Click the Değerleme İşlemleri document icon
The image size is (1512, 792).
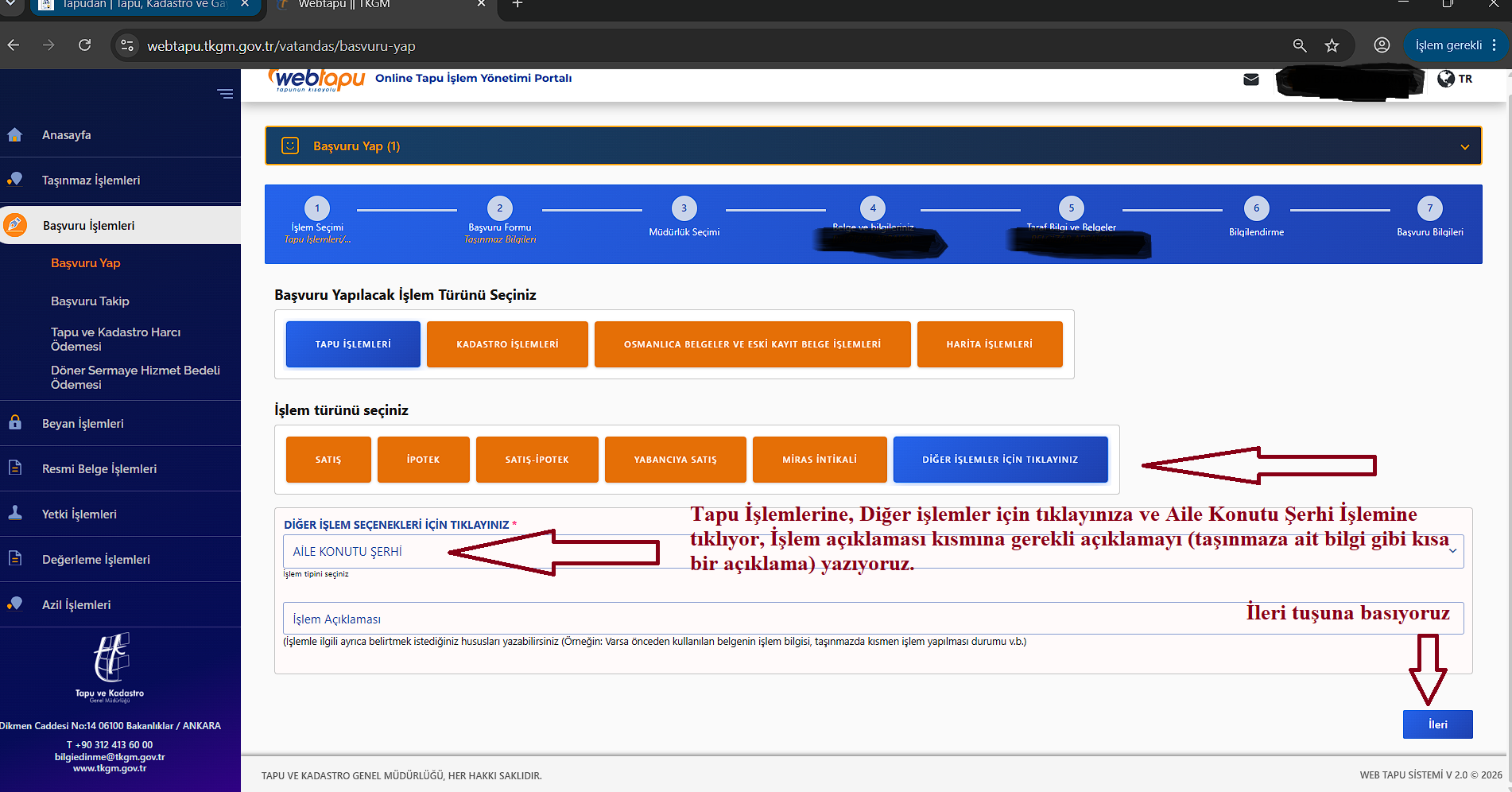[x=15, y=559]
